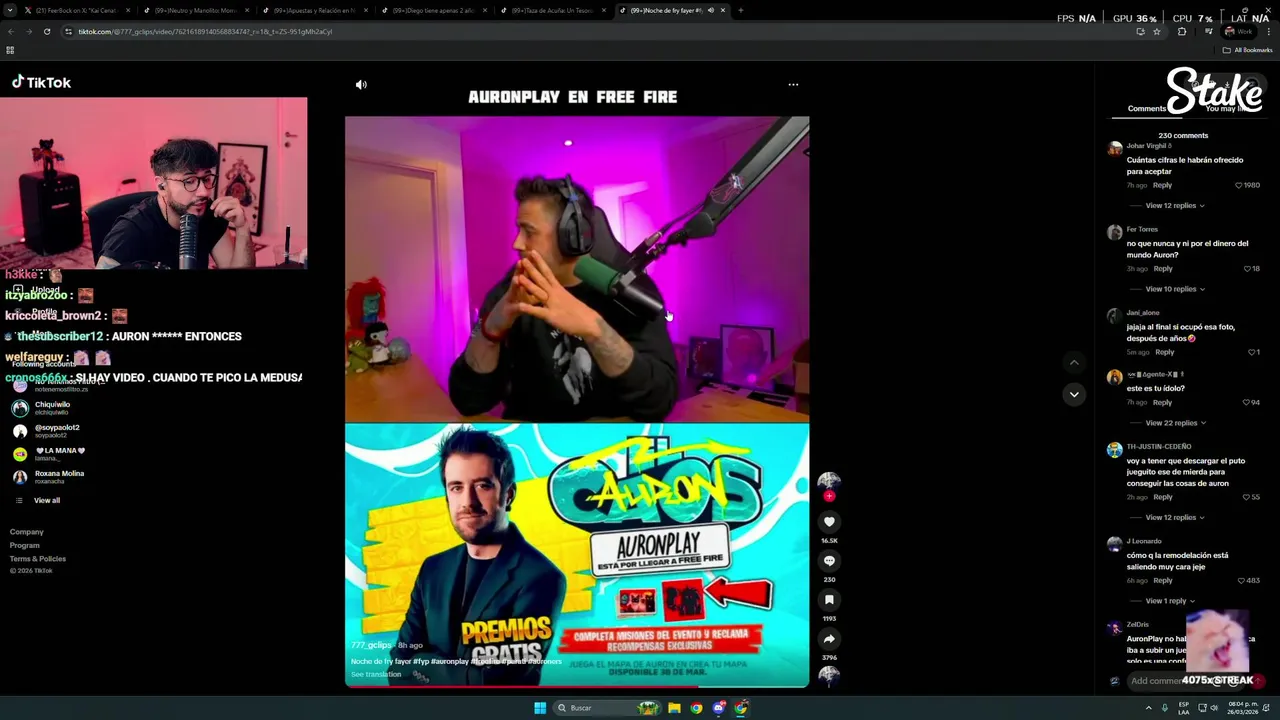1280x720 pixels.
Task: Open the music disc thumbnail
Action: pyautogui.click(x=829, y=675)
